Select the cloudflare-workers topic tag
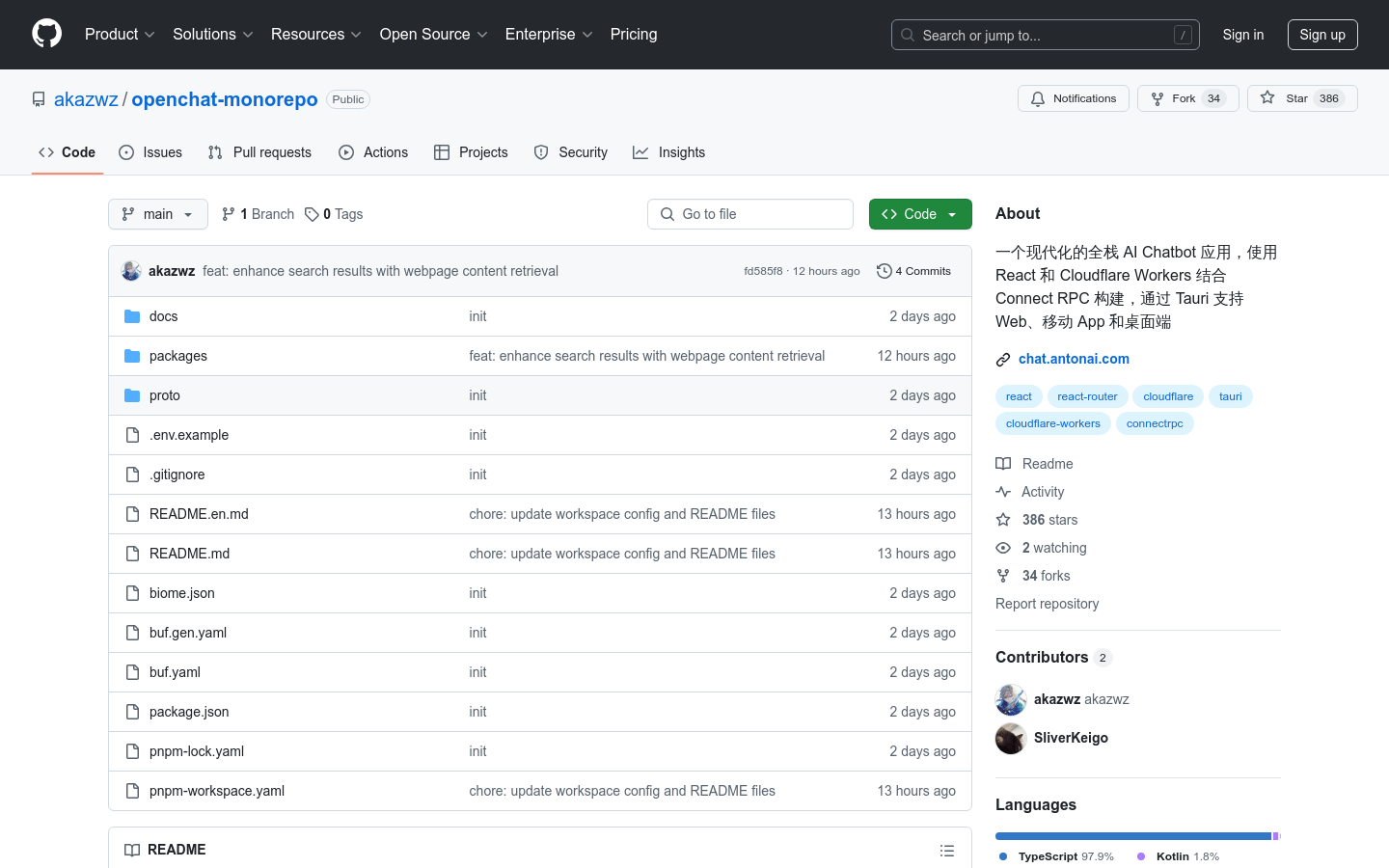The width and height of the screenshot is (1389, 868). click(1052, 423)
